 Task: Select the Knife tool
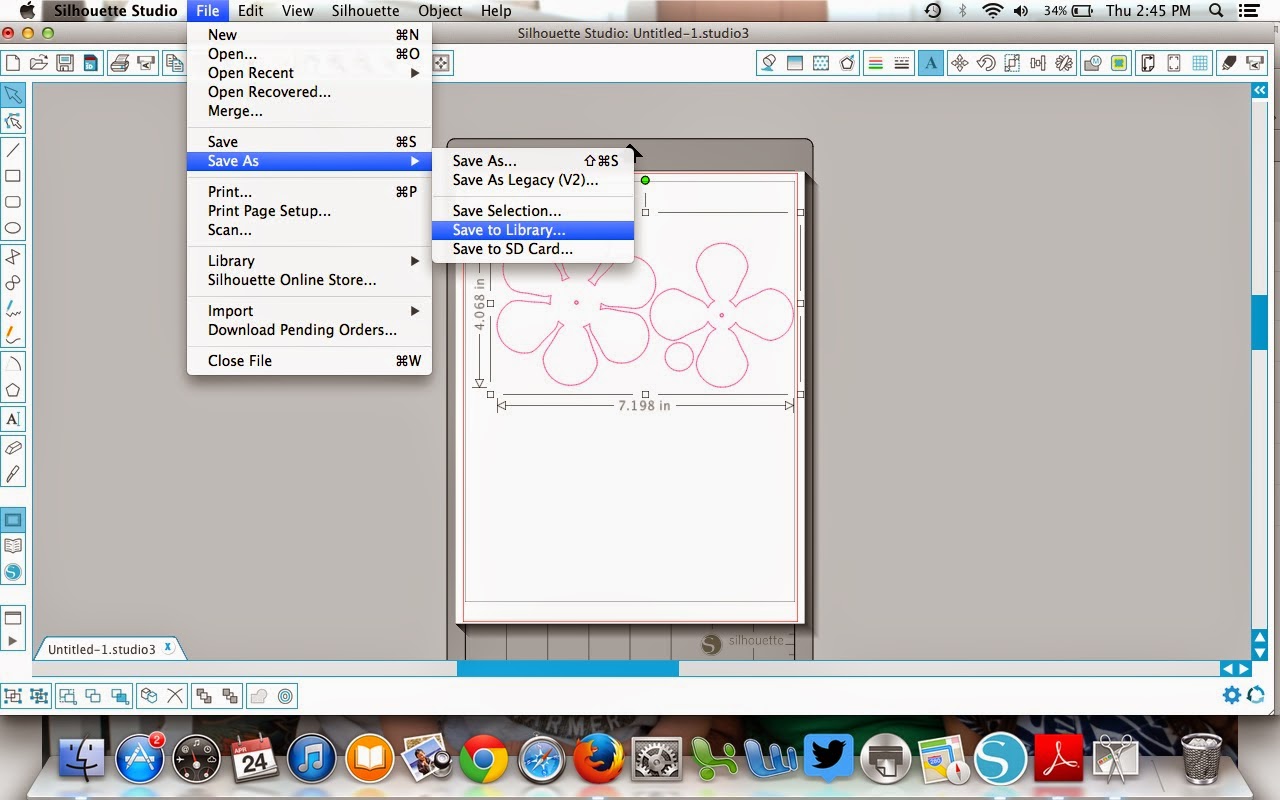pos(13,474)
